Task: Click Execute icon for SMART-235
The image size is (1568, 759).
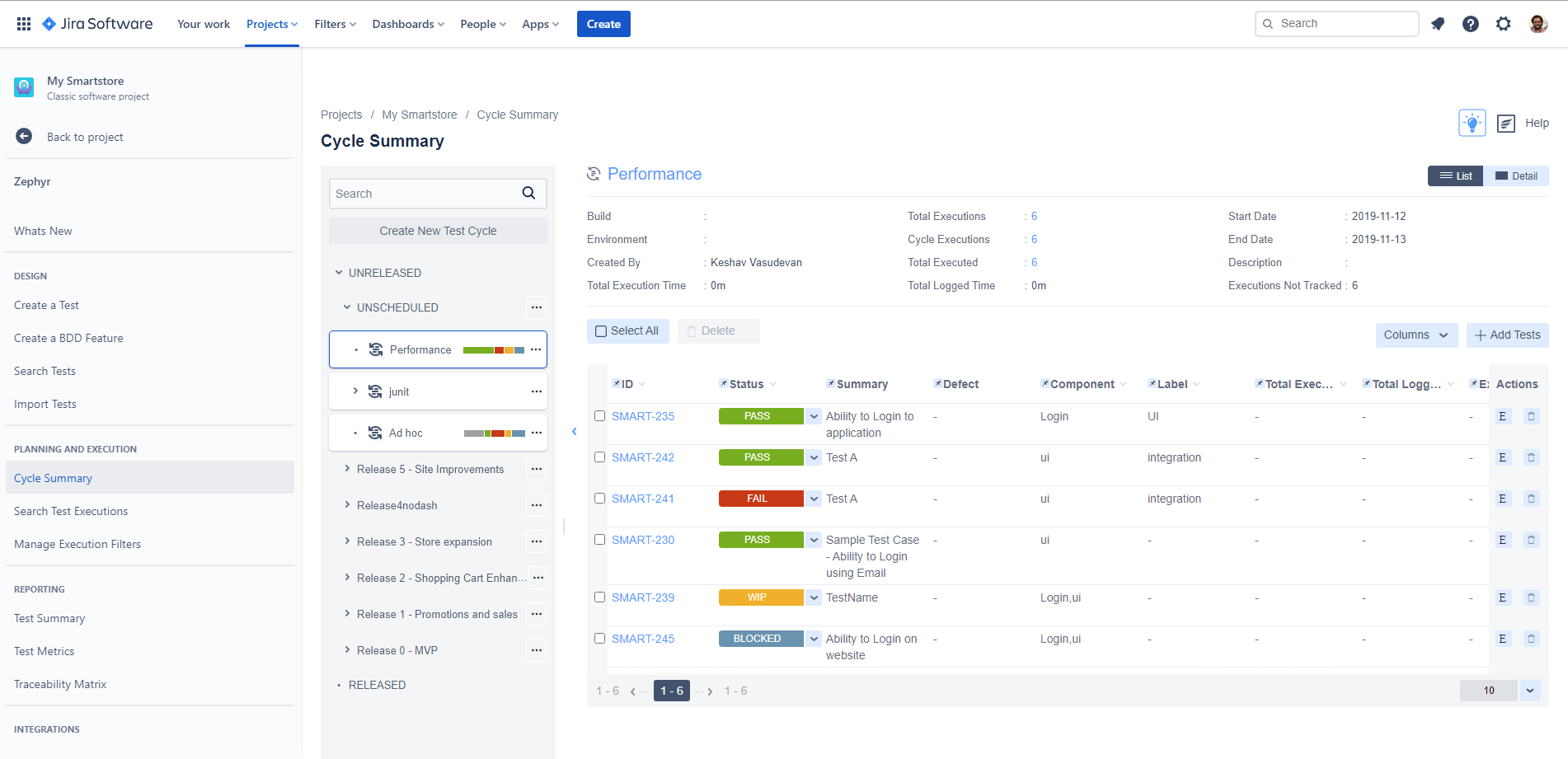Action: (x=1503, y=416)
